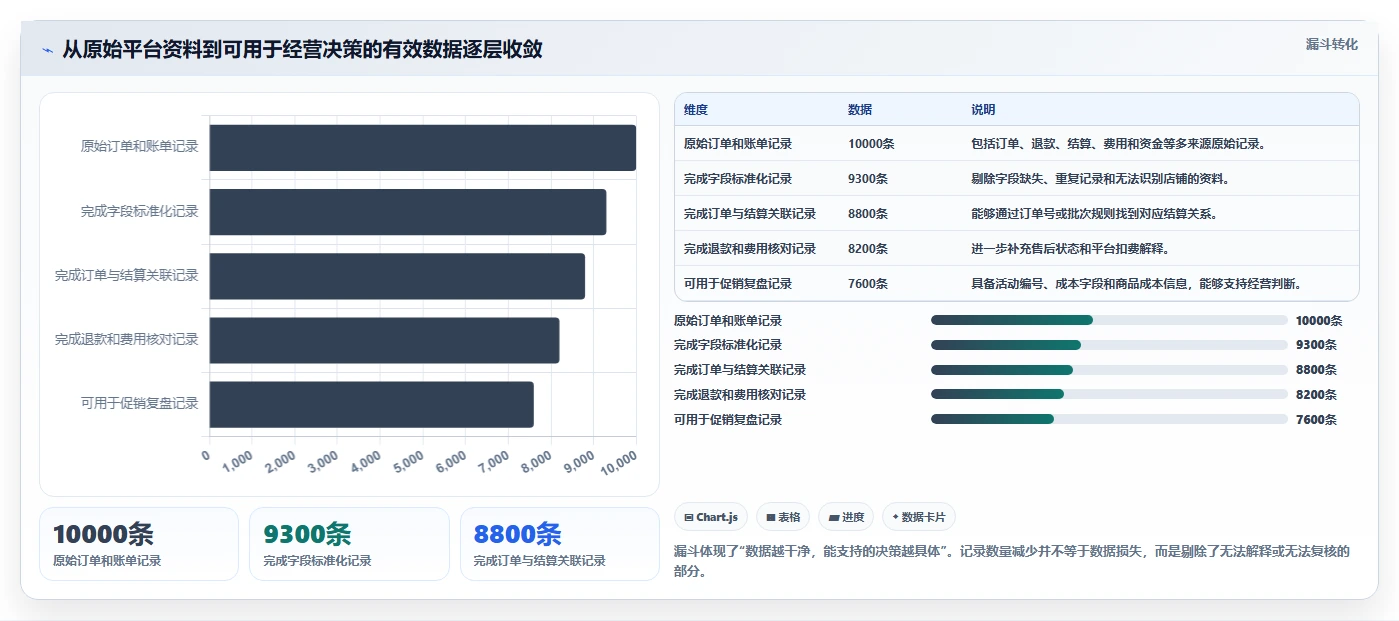Click description starting with 具备活动编号

[x=1139, y=284]
